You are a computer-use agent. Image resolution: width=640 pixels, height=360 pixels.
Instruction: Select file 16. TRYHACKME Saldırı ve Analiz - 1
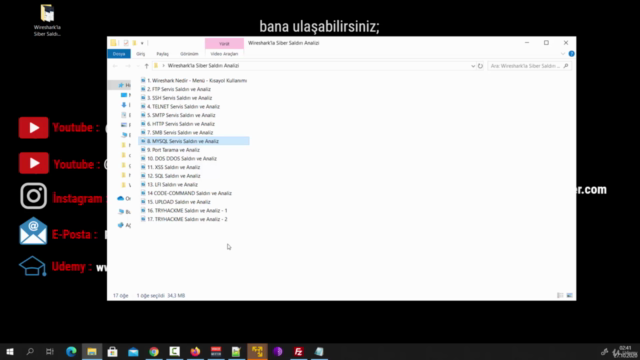[184, 211]
